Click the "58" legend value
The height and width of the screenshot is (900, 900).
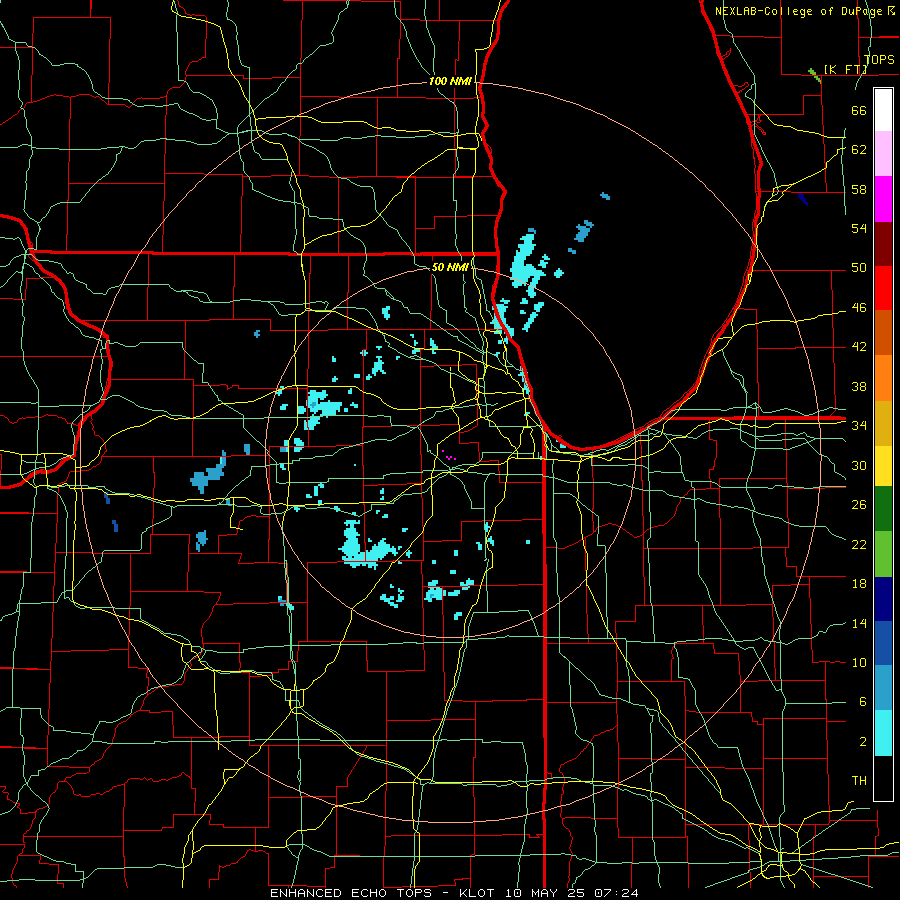coord(859,189)
